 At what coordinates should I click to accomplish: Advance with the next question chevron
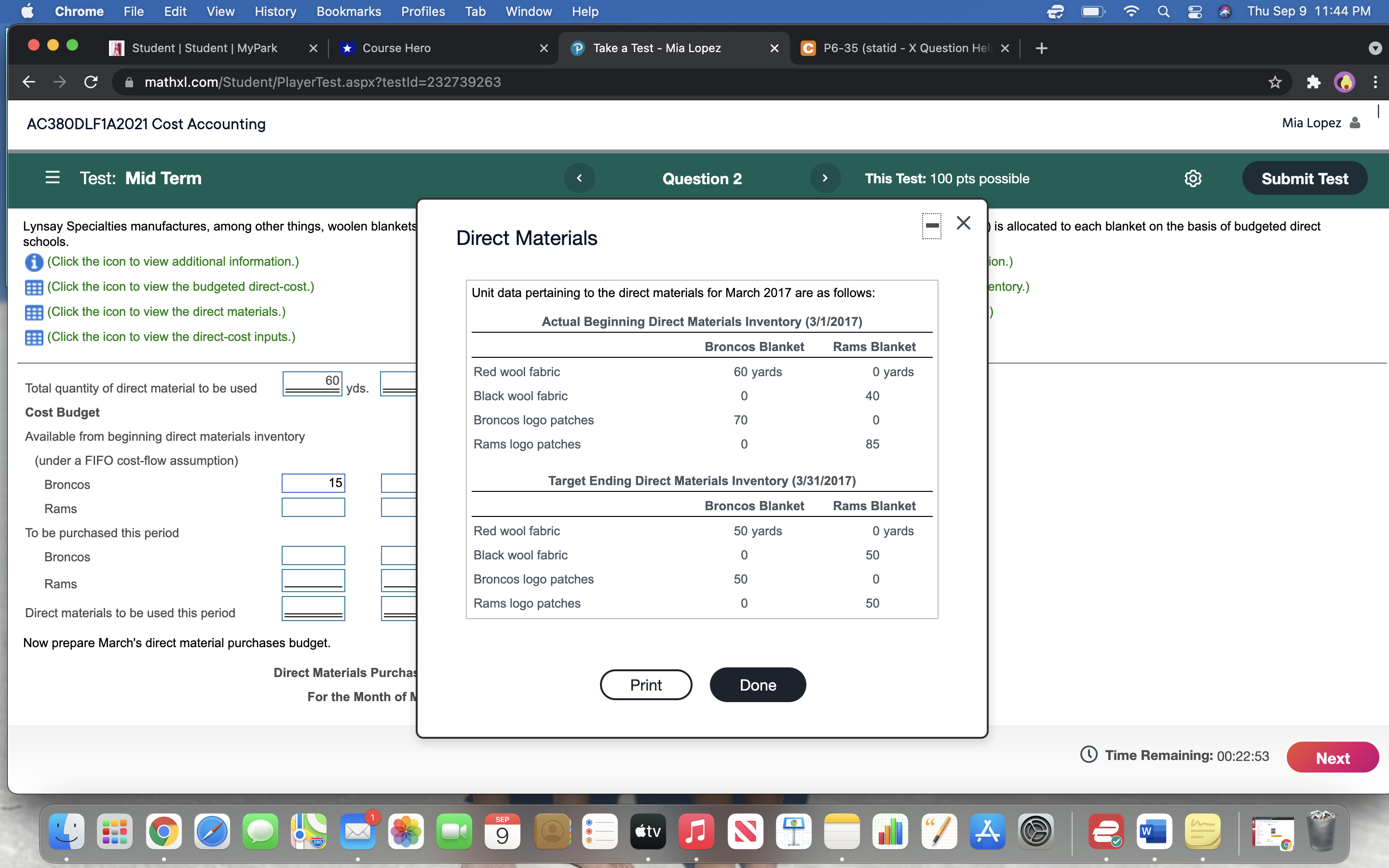point(825,178)
